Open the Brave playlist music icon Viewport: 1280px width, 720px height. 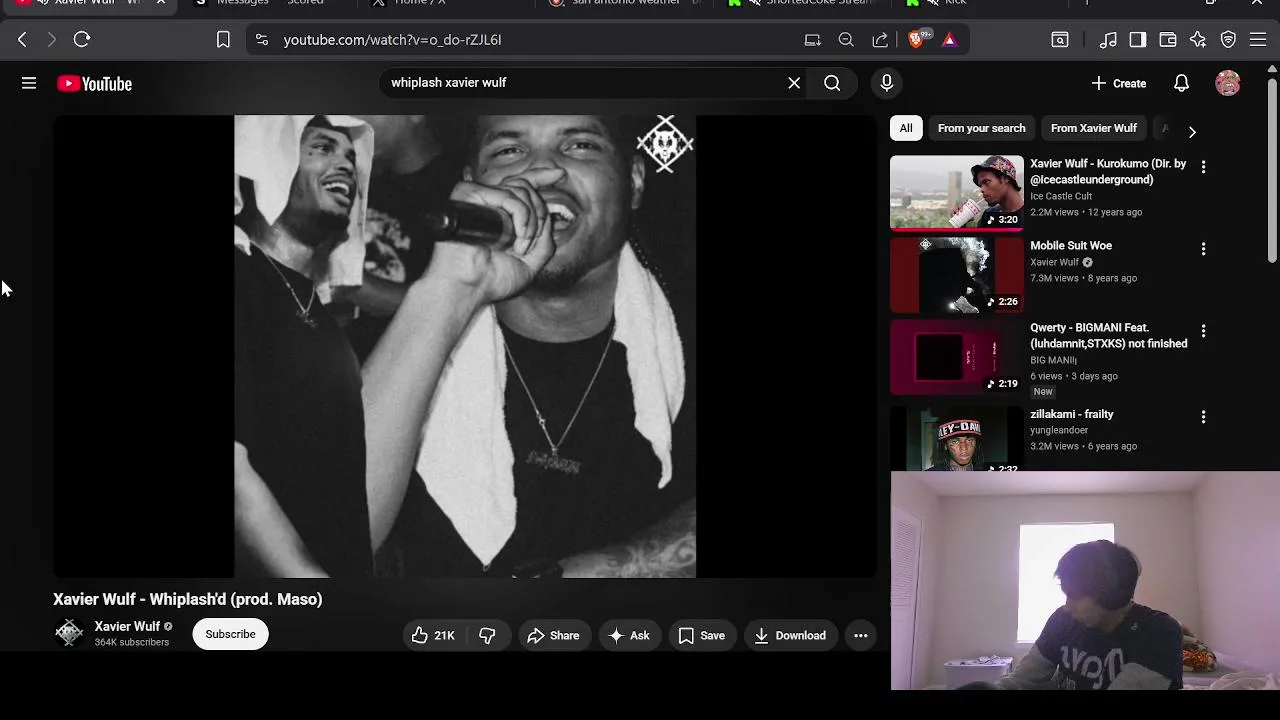point(1108,40)
